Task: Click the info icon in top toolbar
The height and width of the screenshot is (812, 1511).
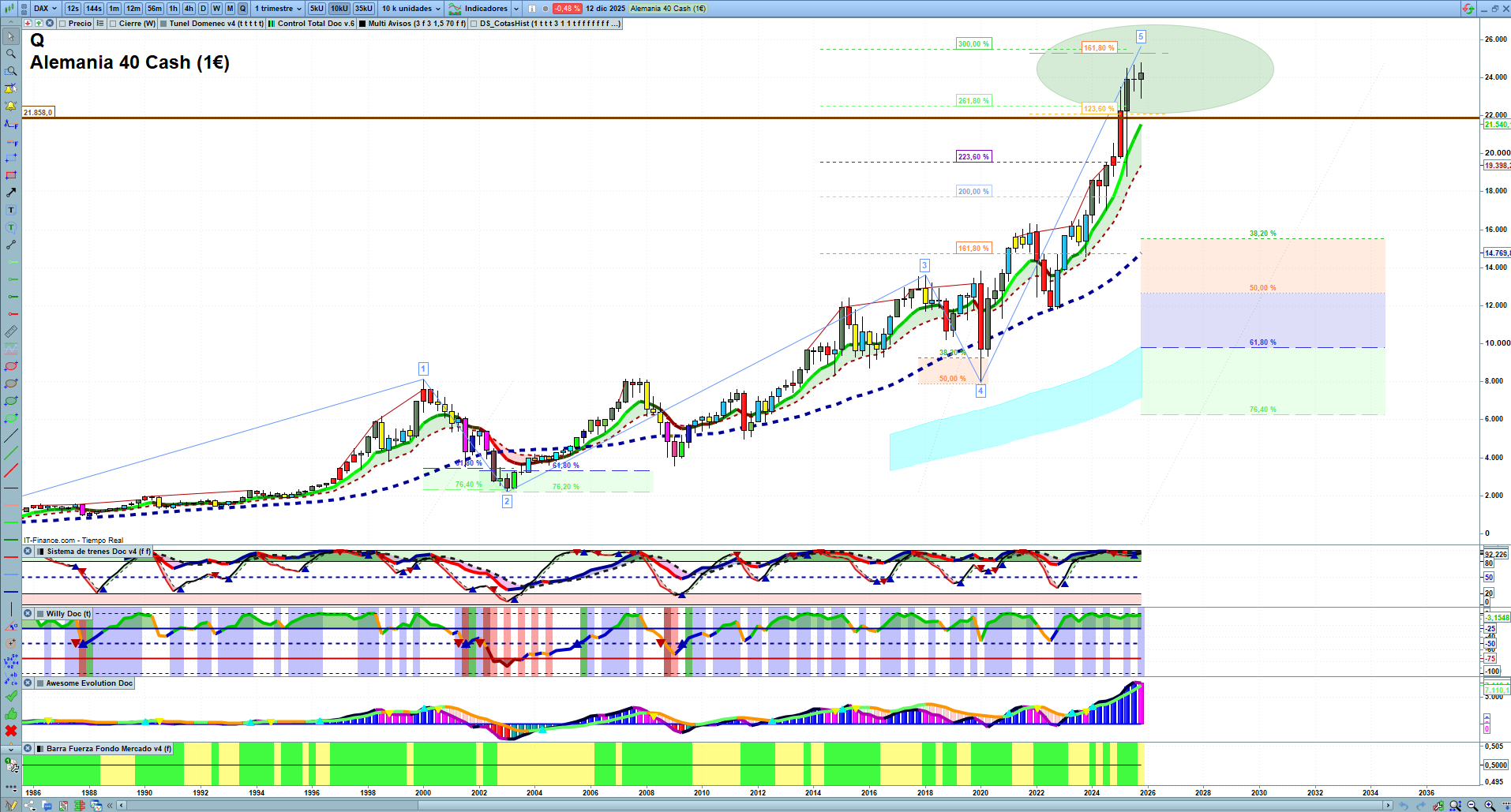Action: pos(532,9)
